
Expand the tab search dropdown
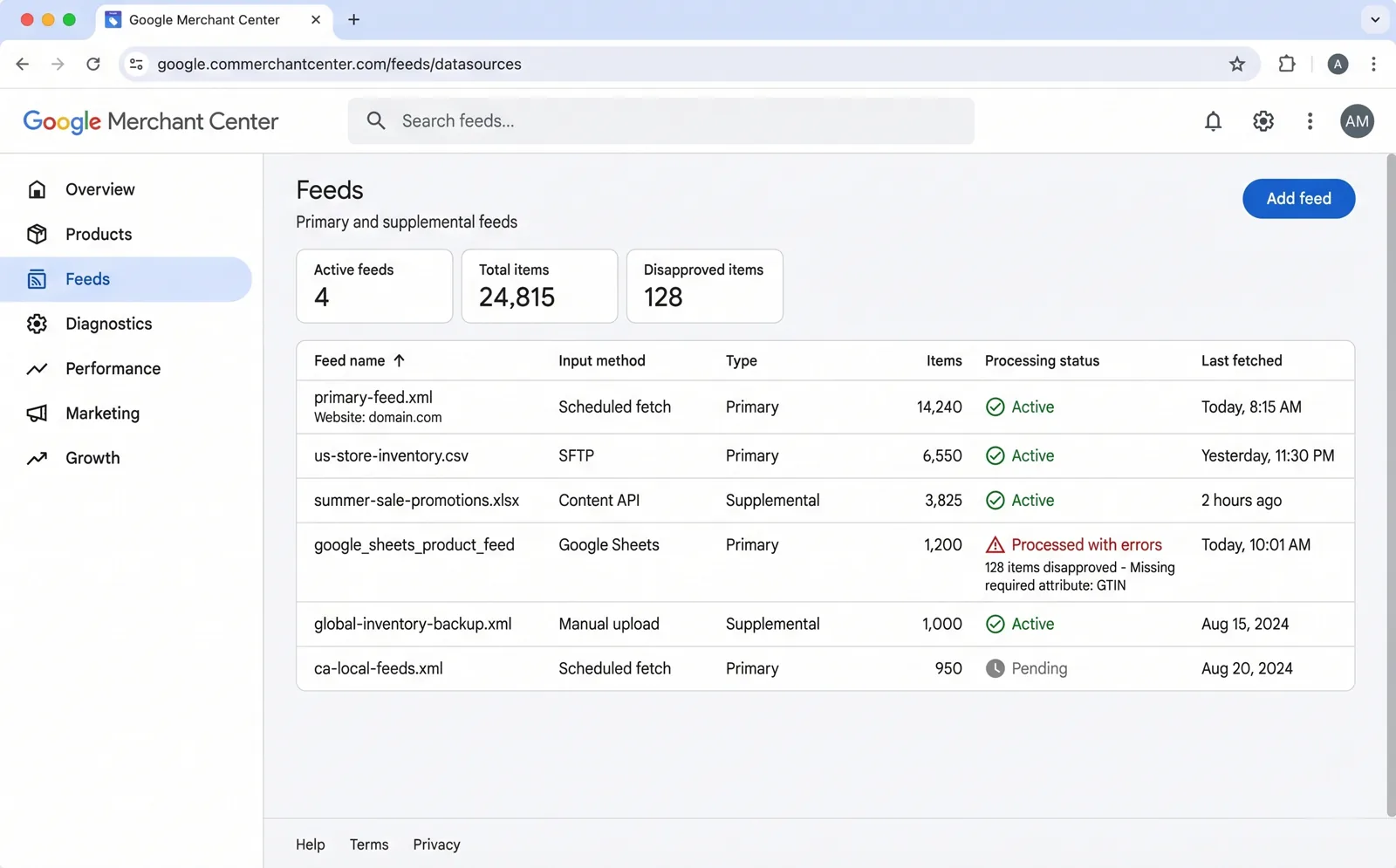click(1375, 19)
